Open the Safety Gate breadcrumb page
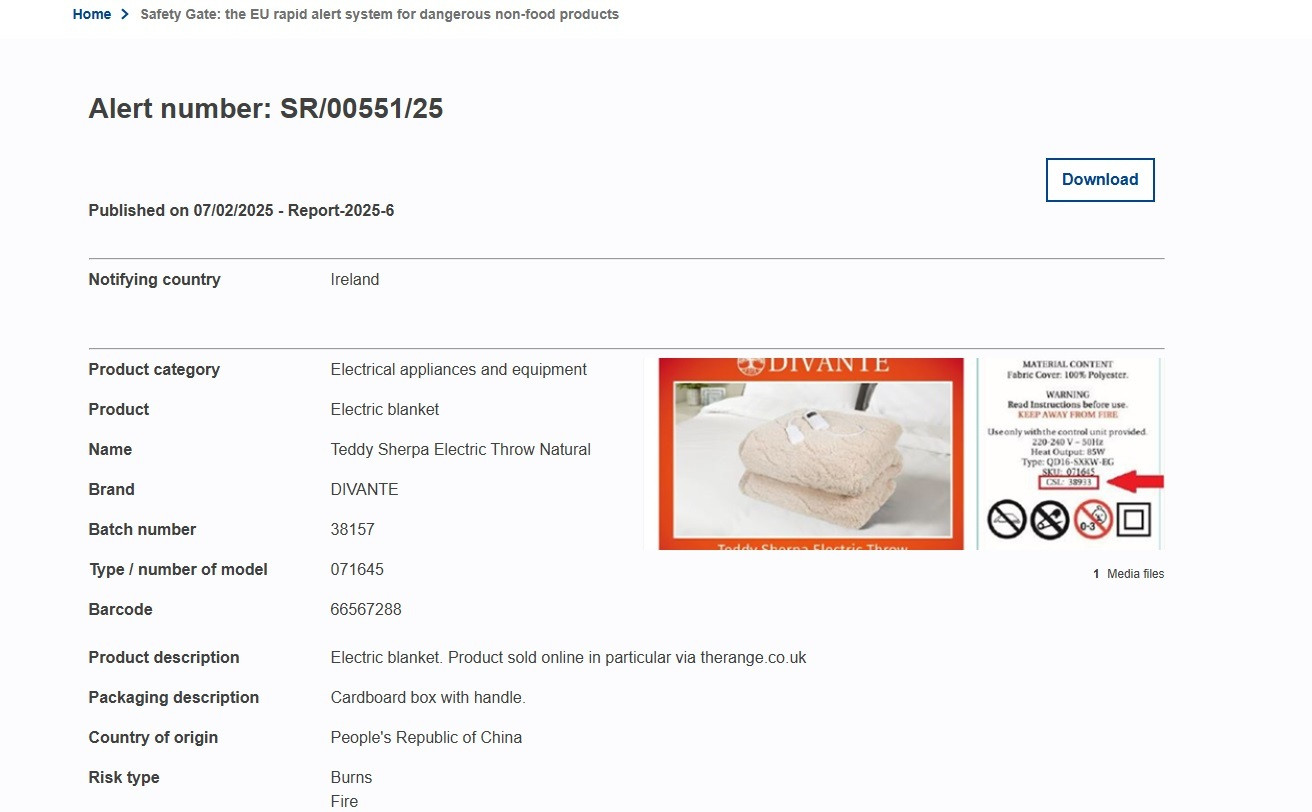 (x=379, y=14)
